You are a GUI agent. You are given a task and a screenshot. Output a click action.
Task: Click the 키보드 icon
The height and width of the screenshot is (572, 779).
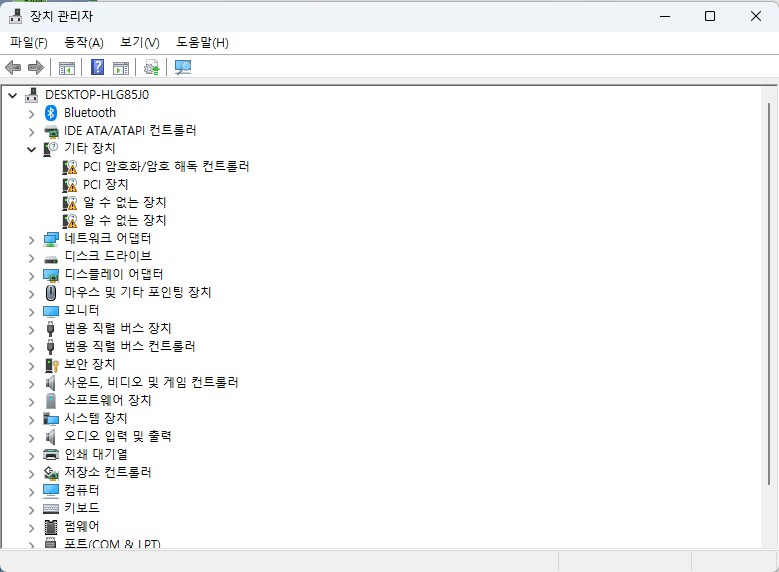pyautogui.click(x=51, y=508)
